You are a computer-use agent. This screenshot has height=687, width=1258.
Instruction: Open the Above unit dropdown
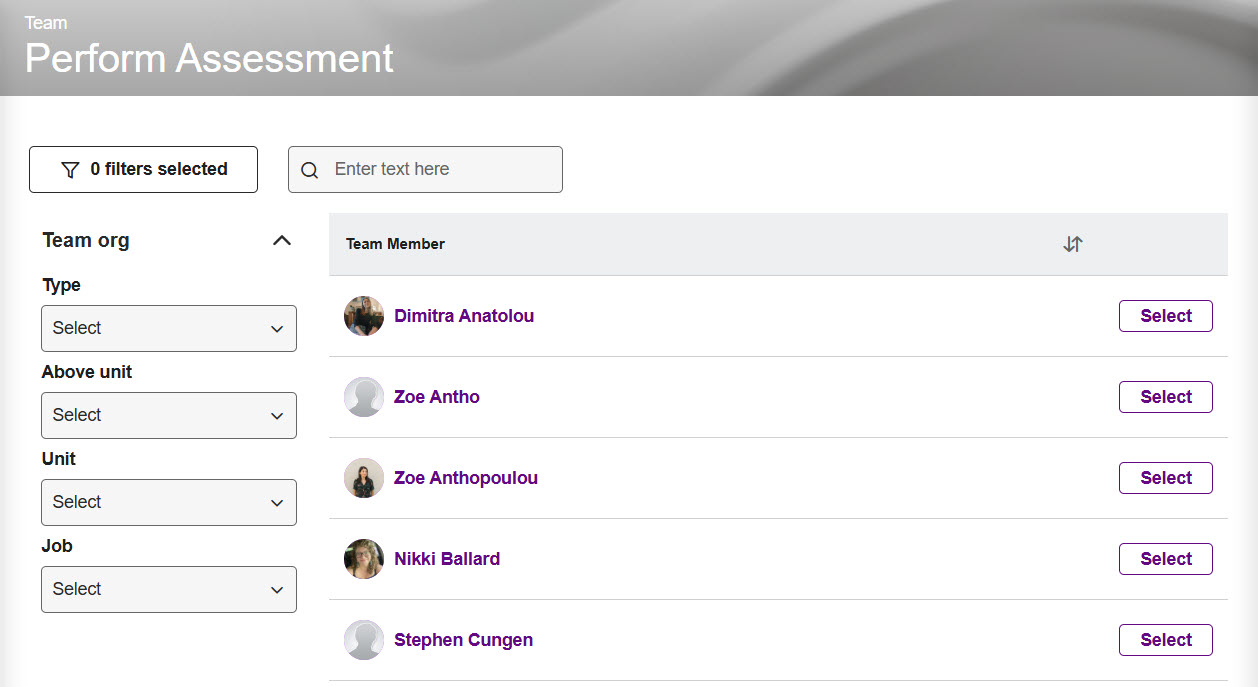(168, 415)
